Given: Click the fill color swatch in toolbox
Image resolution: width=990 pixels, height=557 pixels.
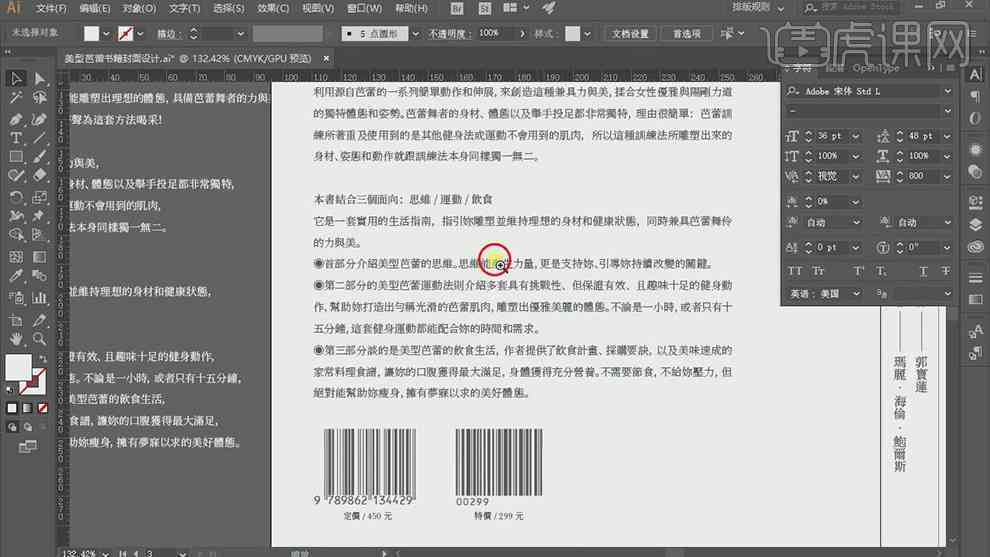Looking at the screenshot, I should click(x=18, y=367).
